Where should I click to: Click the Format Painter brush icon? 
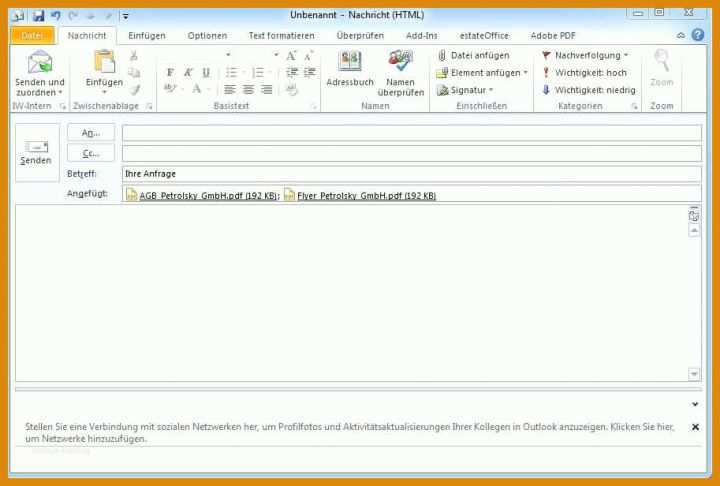(134, 90)
